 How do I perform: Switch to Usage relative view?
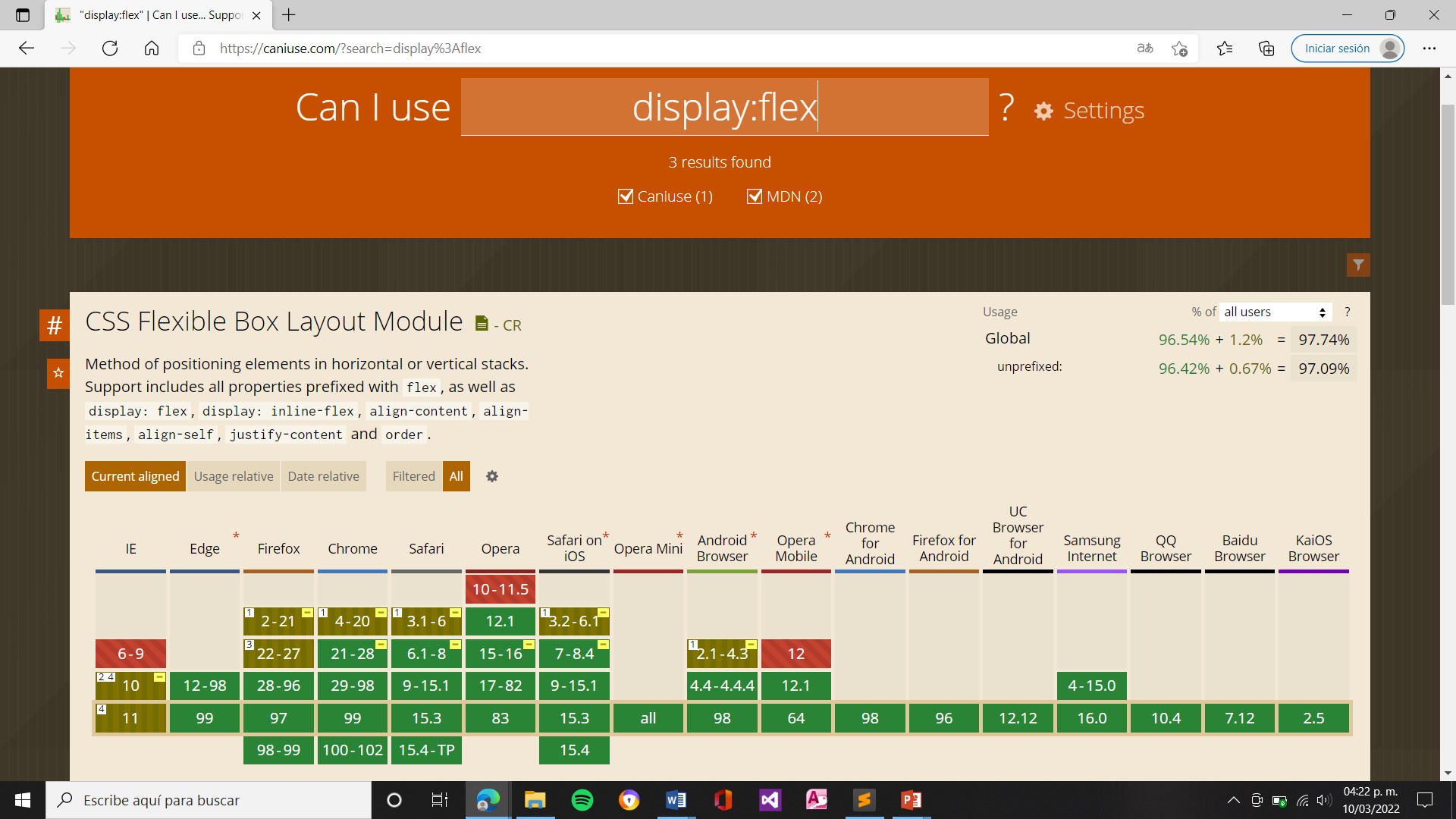(234, 476)
